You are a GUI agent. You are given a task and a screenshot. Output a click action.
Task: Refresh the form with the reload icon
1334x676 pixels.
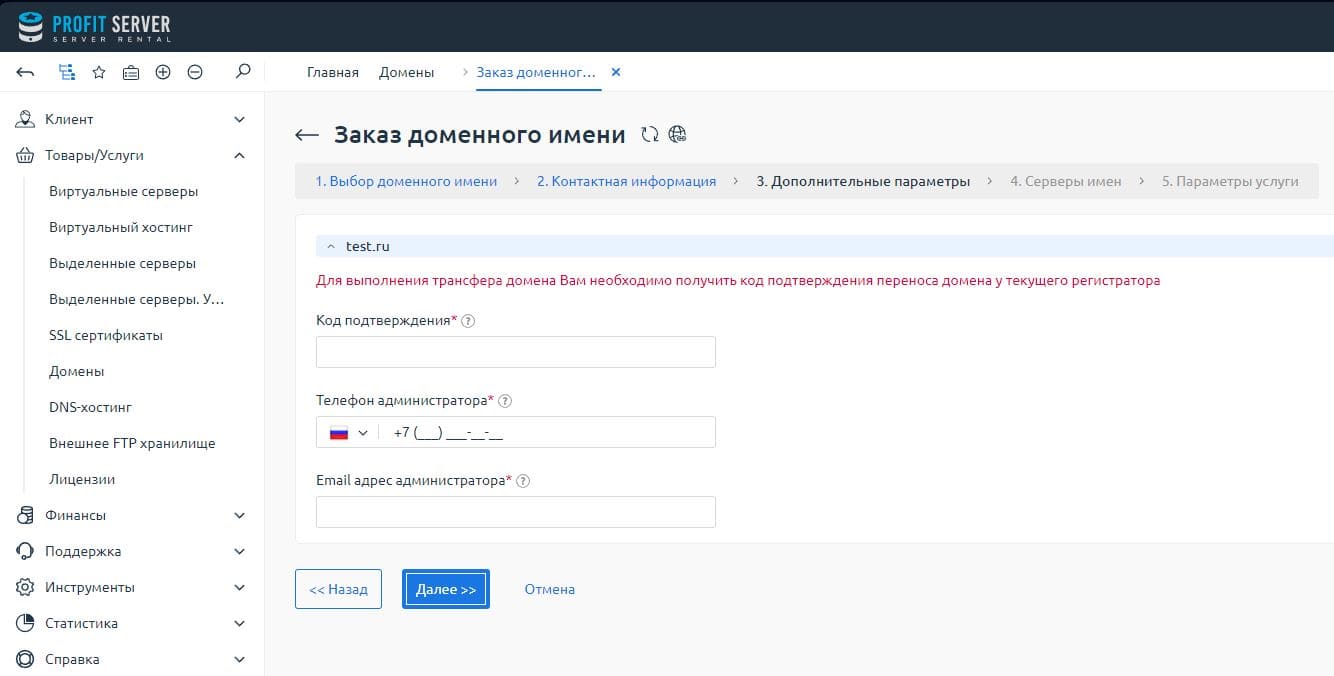click(650, 134)
